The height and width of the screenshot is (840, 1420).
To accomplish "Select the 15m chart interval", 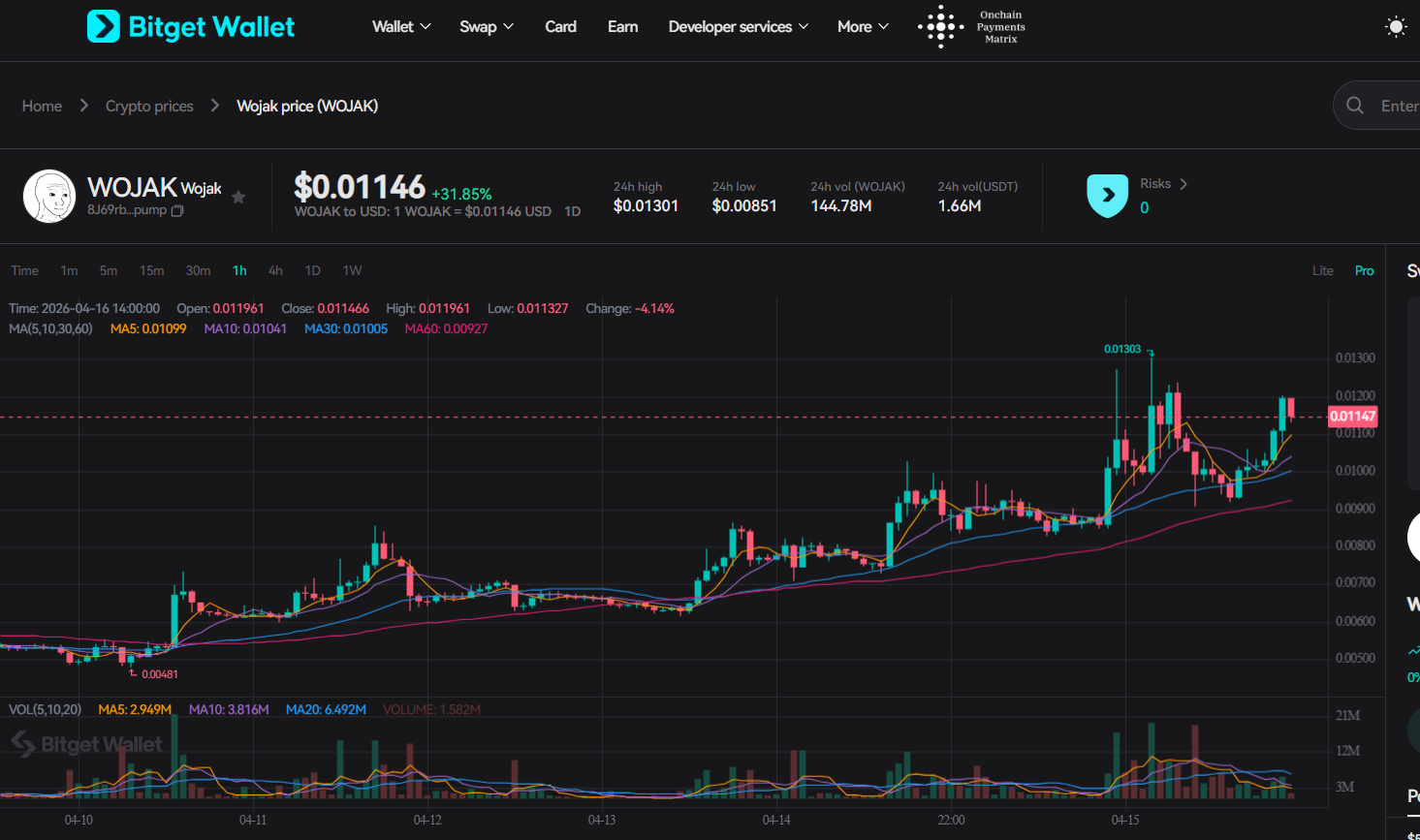I will point(152,270).
